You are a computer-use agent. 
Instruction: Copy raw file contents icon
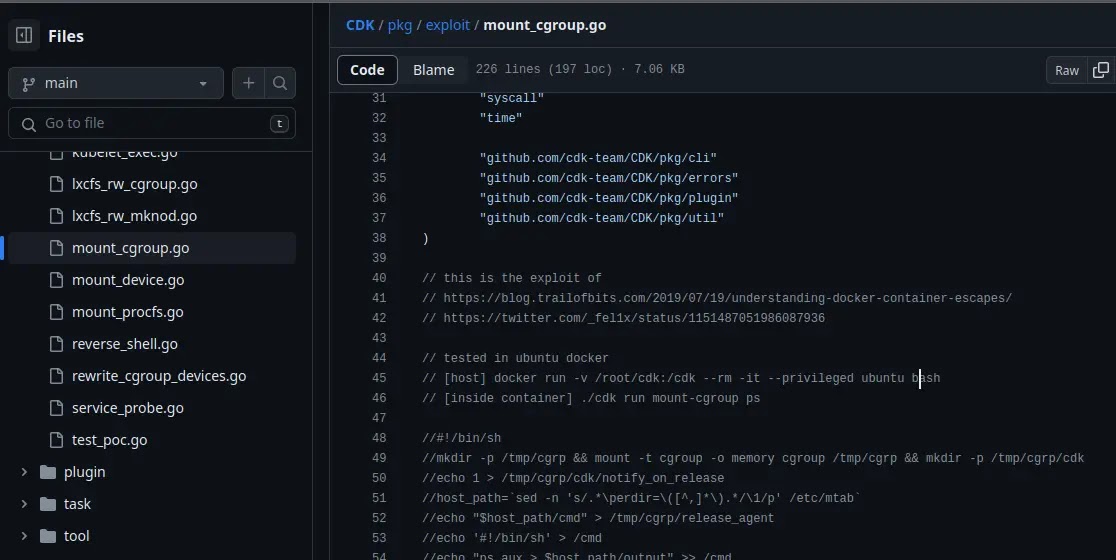[1101, 70]
